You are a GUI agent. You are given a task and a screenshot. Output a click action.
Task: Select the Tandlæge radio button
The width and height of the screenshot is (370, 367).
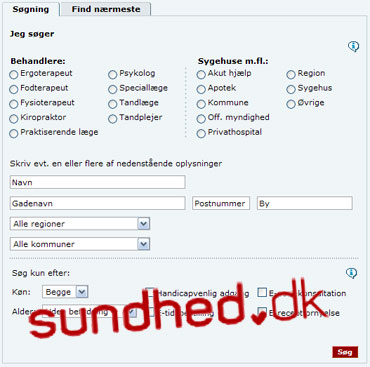[x=113, y=104]
